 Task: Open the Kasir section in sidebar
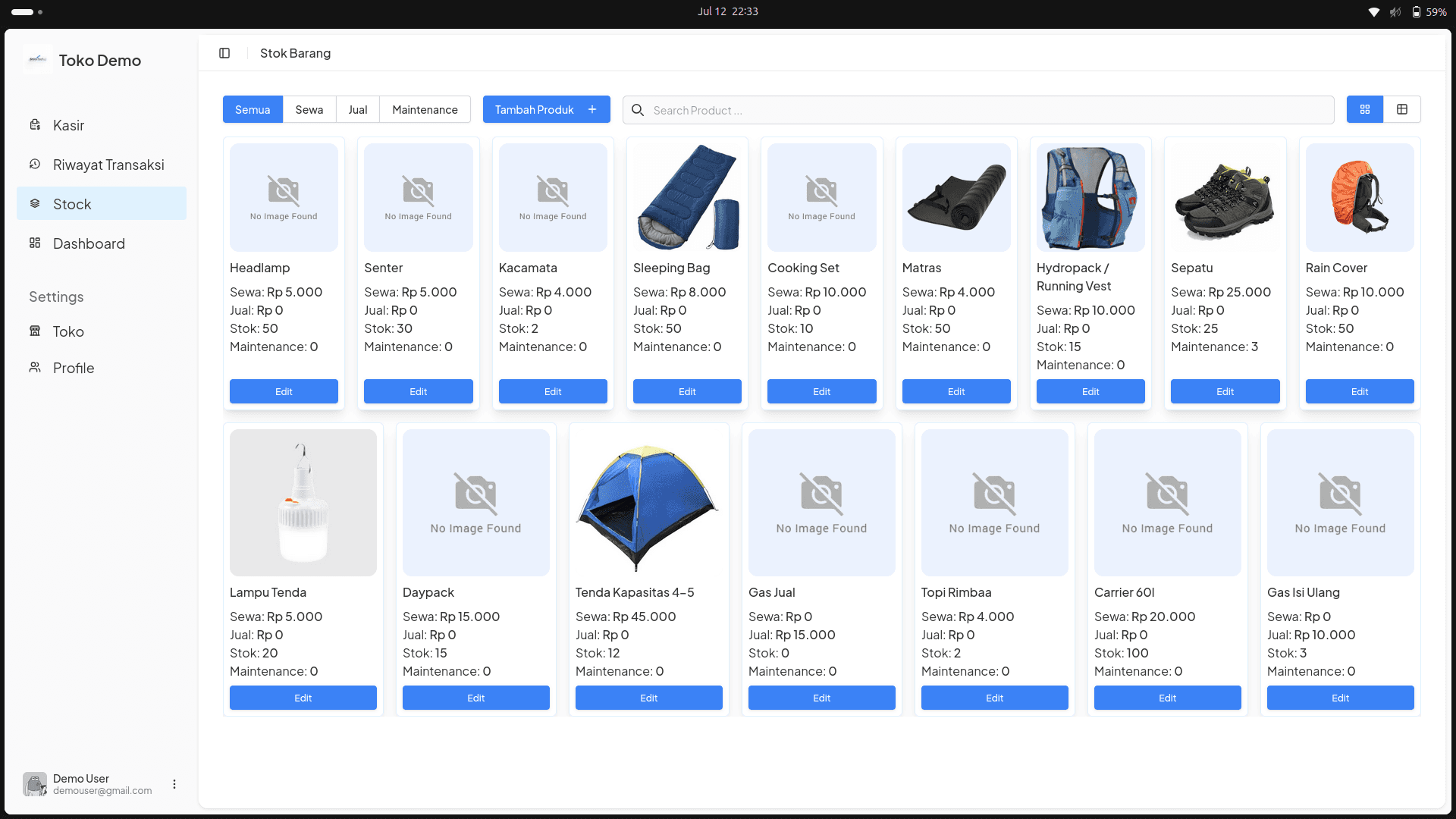68,125
